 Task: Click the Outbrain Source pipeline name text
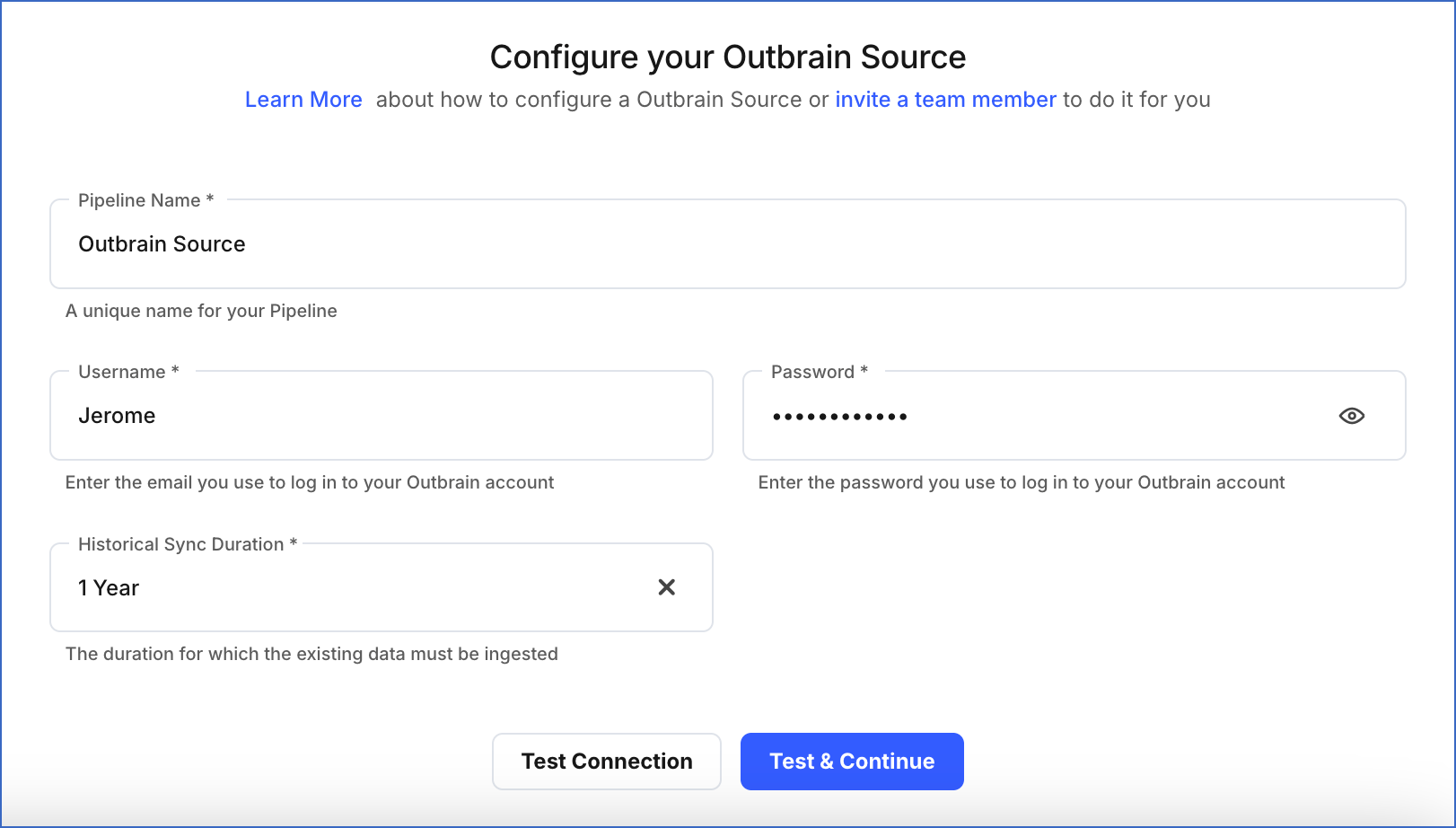pos(162,243)
